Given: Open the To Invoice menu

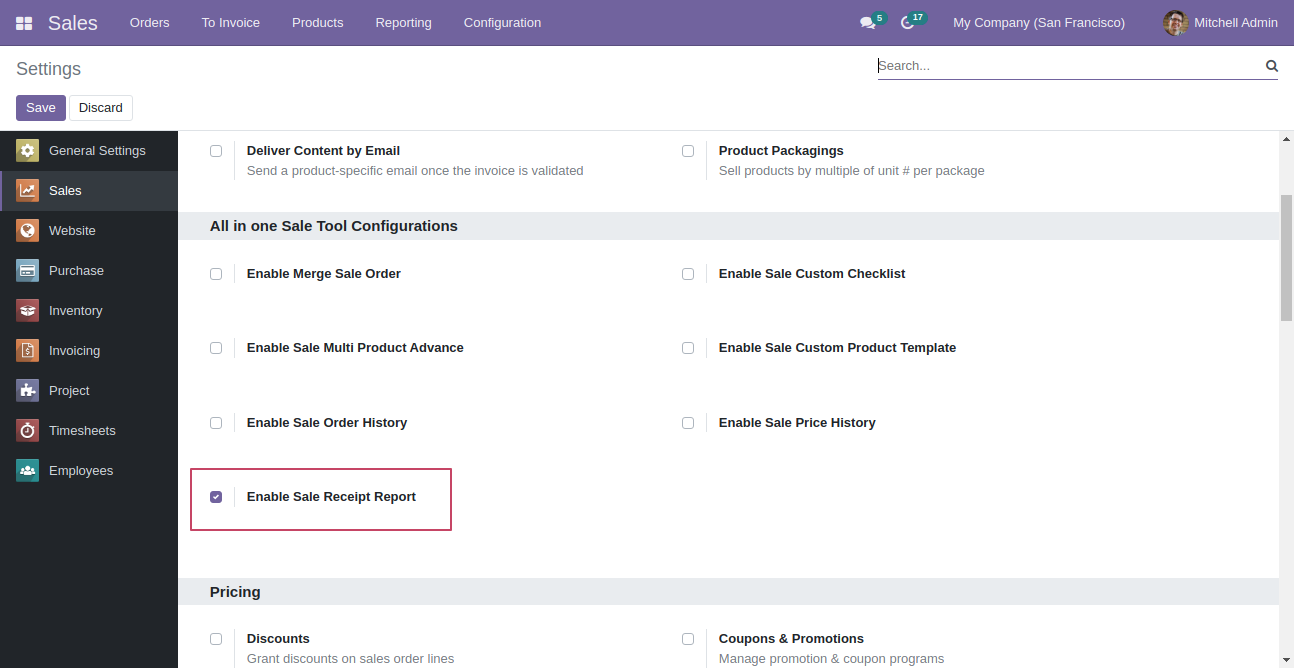Looking at the screenshot, I should (231, 23).
